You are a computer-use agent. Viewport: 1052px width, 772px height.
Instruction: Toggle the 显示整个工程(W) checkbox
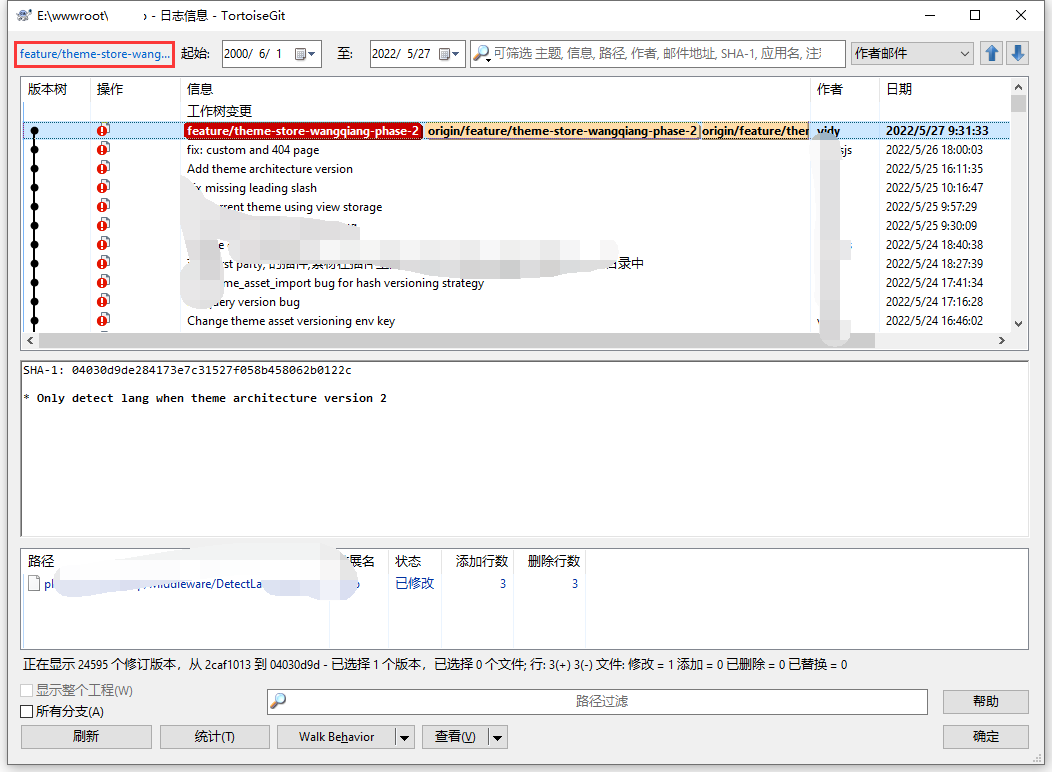pyautogui.click(x=27, y=691)
